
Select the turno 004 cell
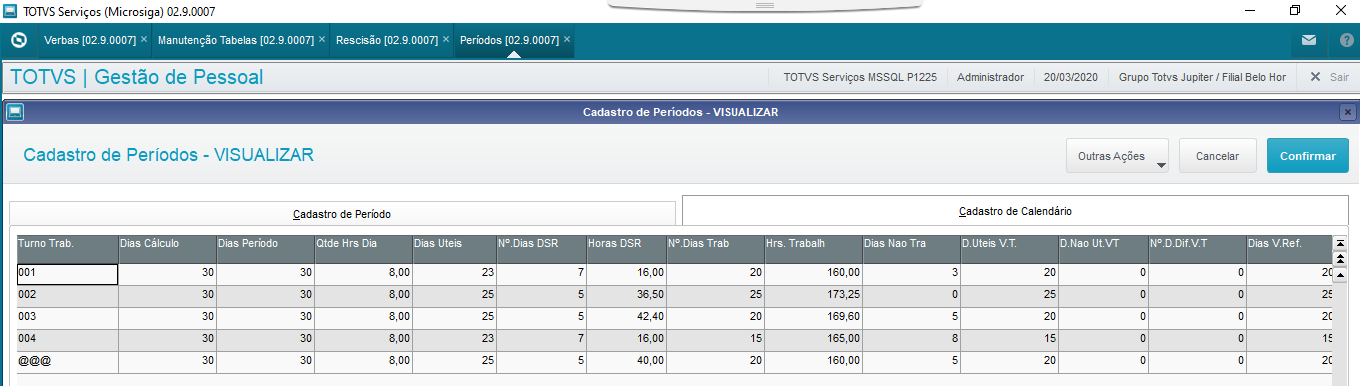[x=67, y=340]
